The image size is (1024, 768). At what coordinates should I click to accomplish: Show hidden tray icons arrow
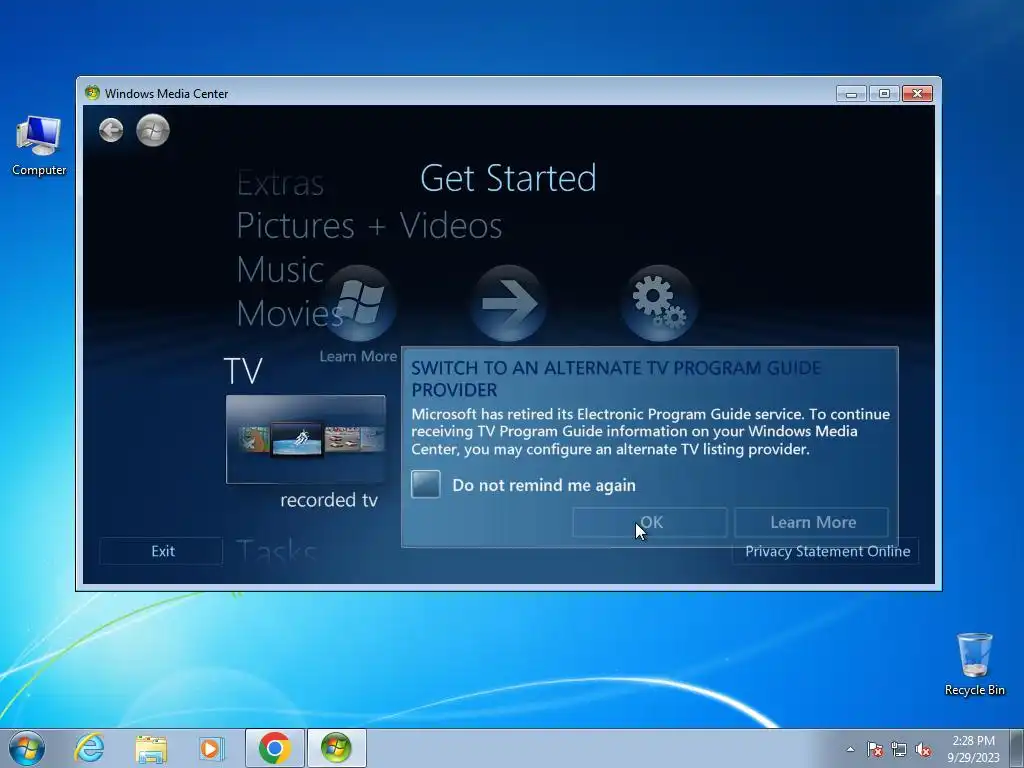pos(850,749)
